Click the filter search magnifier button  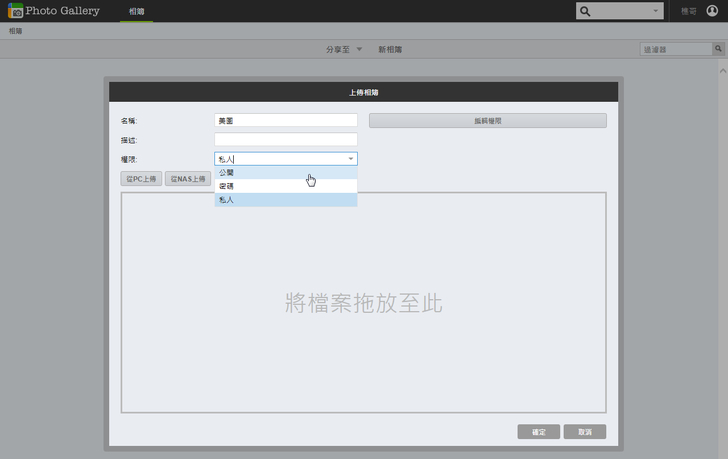click(x=718, y=49)
